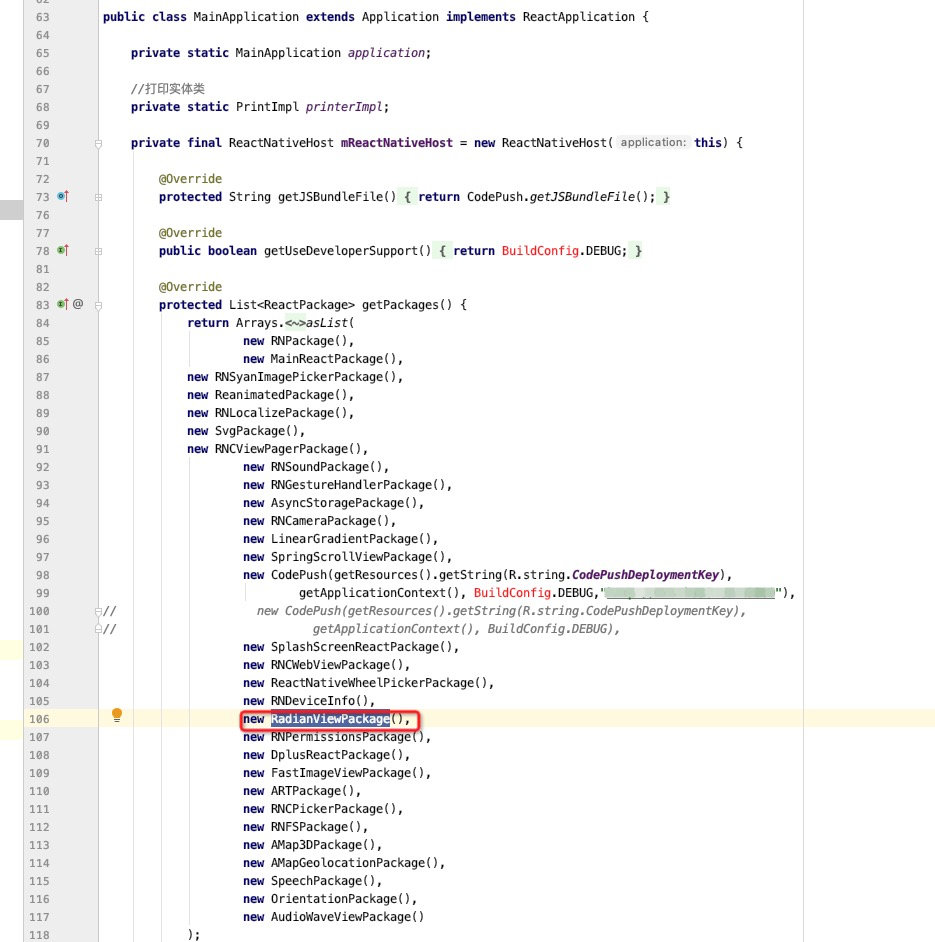Viewport: 935px width, 942px height.
Task: Click RNPermissionsPackage() on line 107
Action: [x=347, y=737]
